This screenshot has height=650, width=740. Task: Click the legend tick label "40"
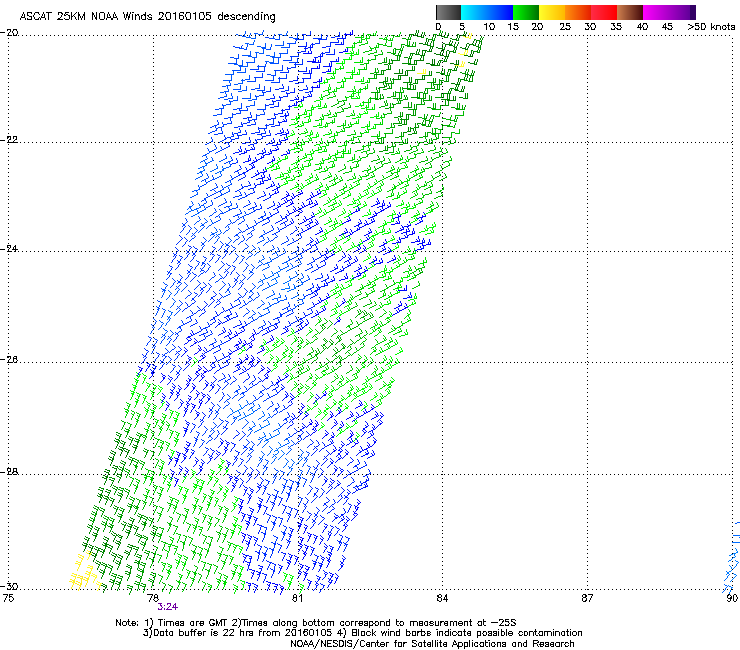tap(642, 27)
